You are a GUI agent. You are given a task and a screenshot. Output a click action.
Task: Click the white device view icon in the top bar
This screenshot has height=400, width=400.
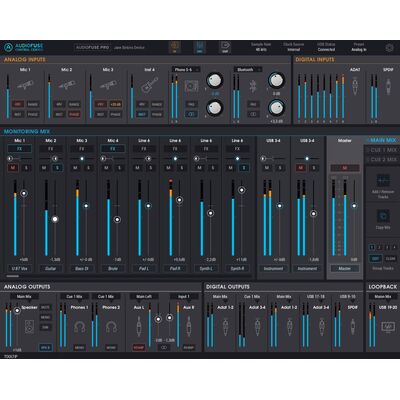225,47
